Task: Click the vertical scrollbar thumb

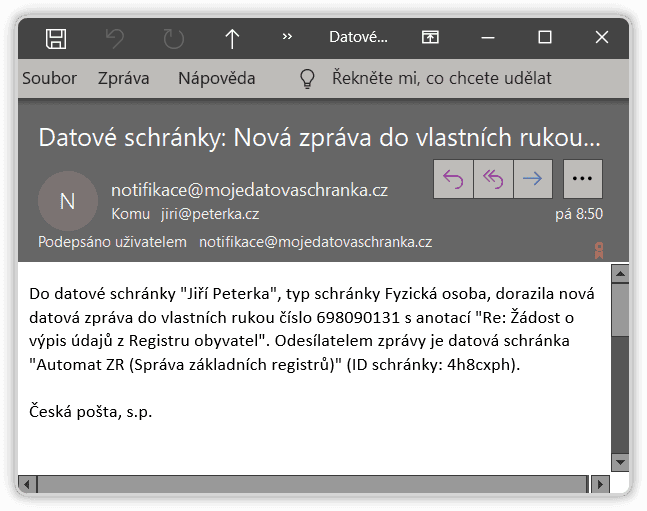Action: (620, 310)
